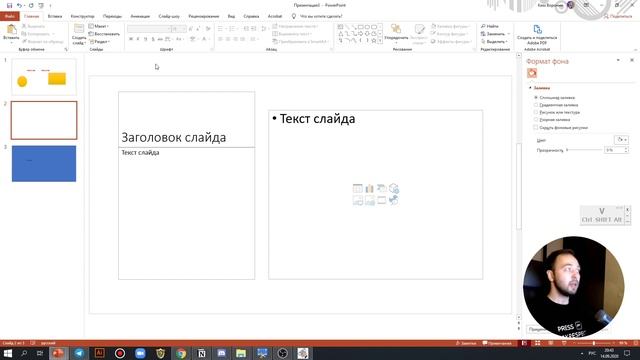
Task: Open File Explorer from the taskbar
Action: point(241,353)
